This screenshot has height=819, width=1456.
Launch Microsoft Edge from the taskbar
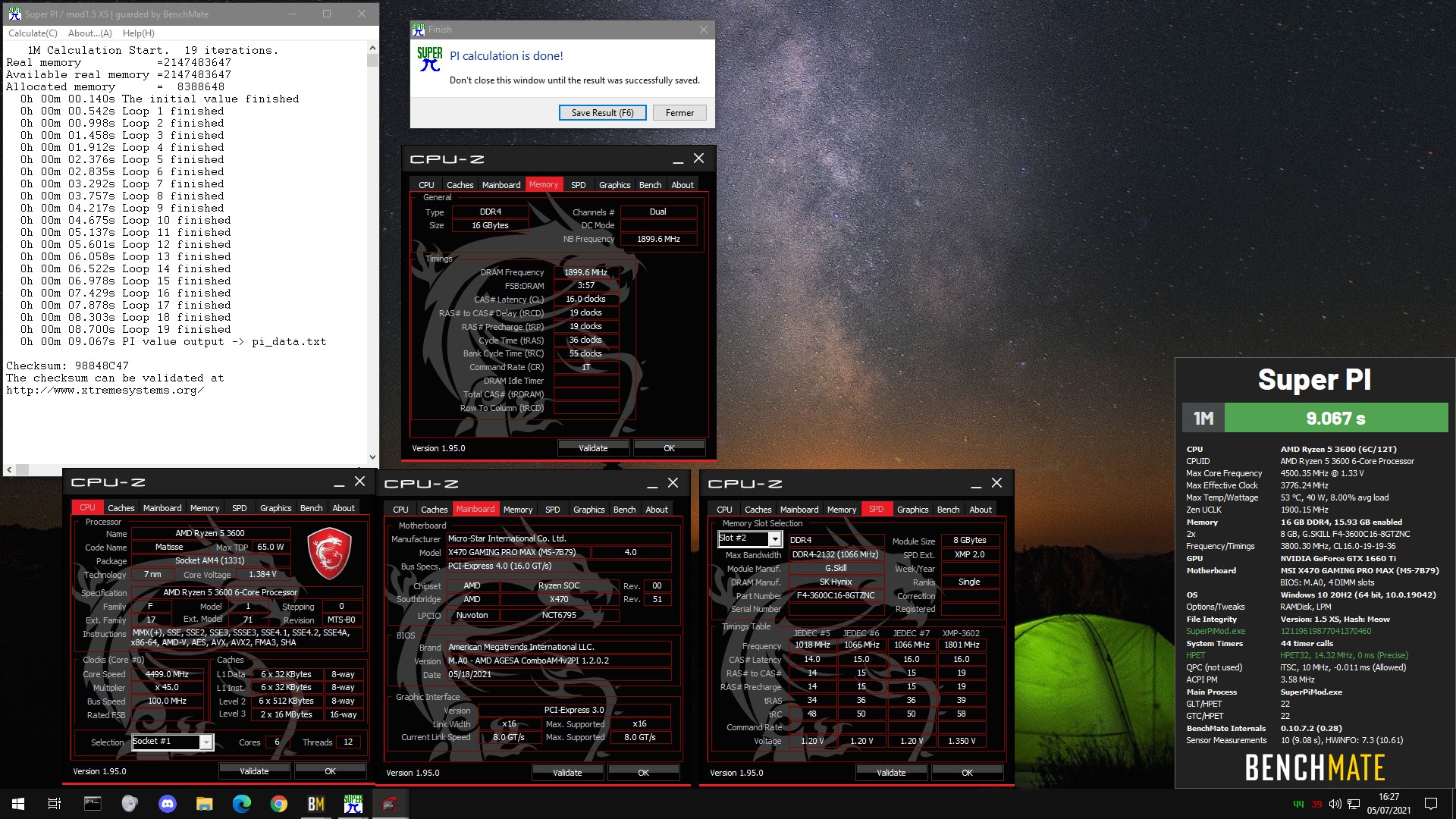pos(241,804)
